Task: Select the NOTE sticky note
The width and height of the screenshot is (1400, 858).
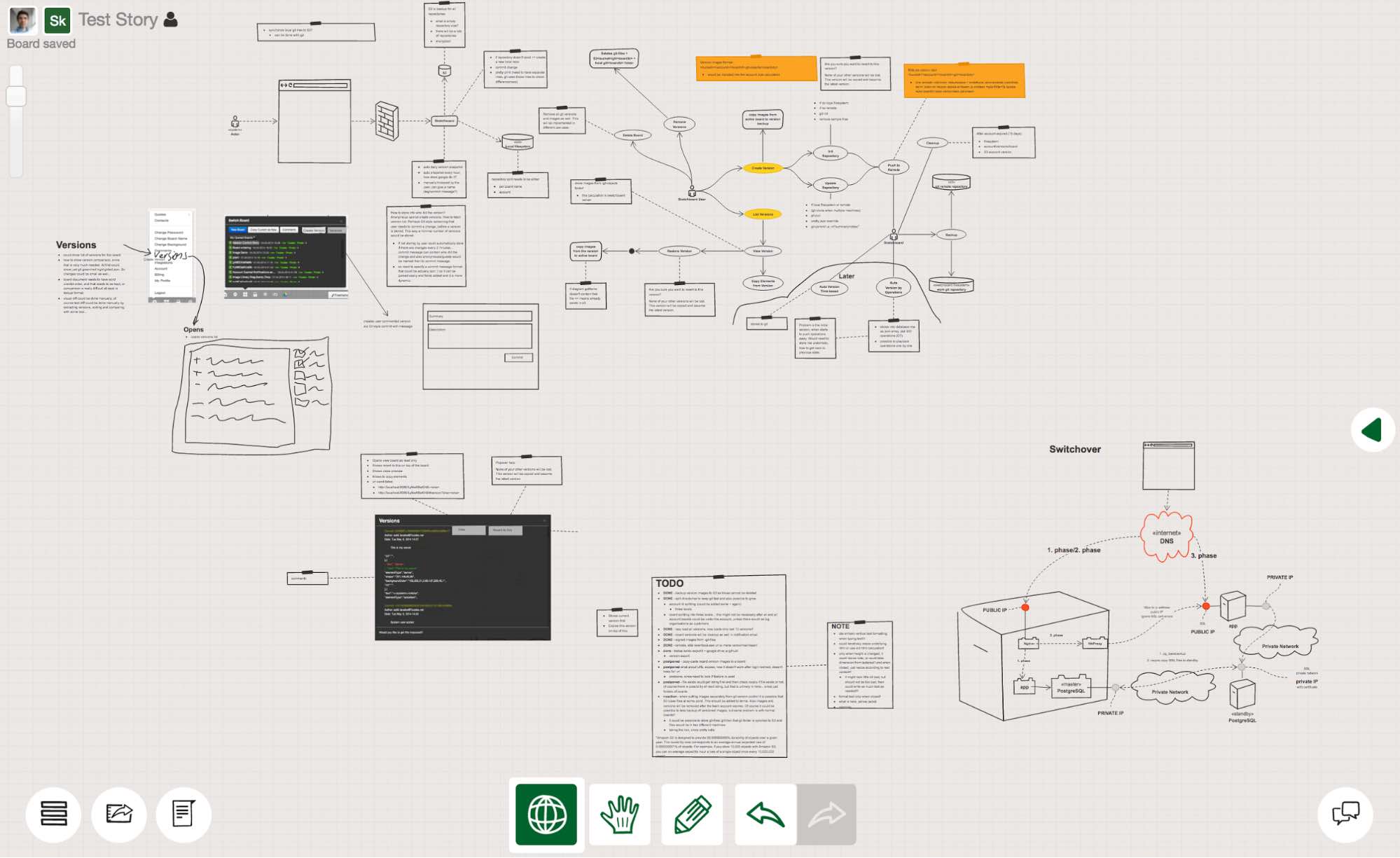Action: [x=860, y=665]
